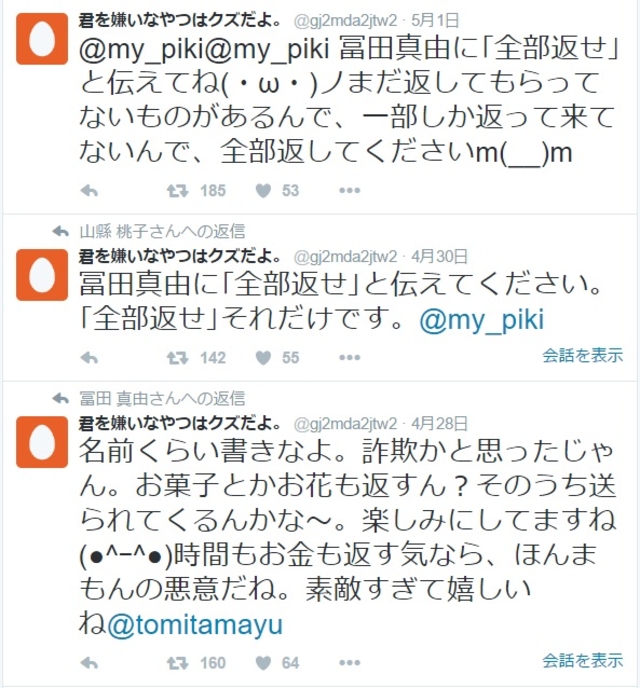Like the tweet with 53 likes
640x688 pixels.
click(263, 191)
